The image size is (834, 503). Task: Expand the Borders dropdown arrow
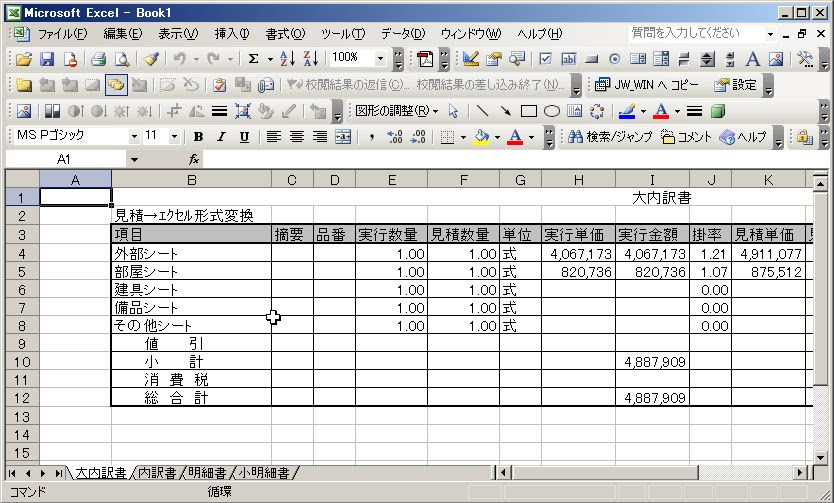tap(463, 137)
